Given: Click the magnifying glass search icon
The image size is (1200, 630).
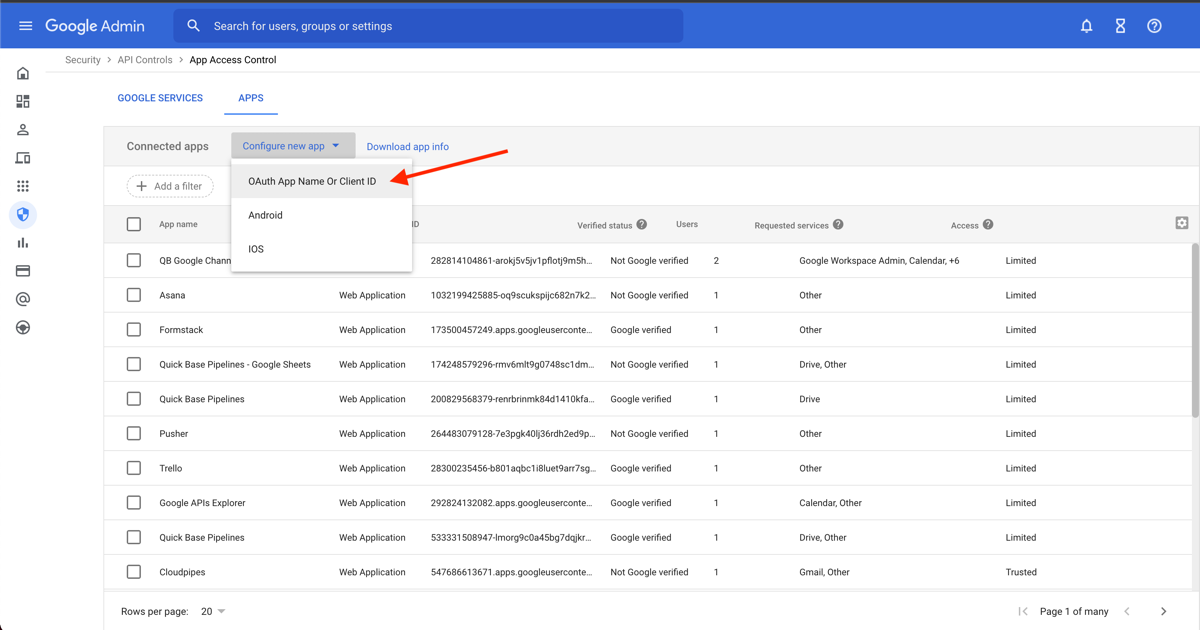Looking at the screenshot, I should point(193,26).
